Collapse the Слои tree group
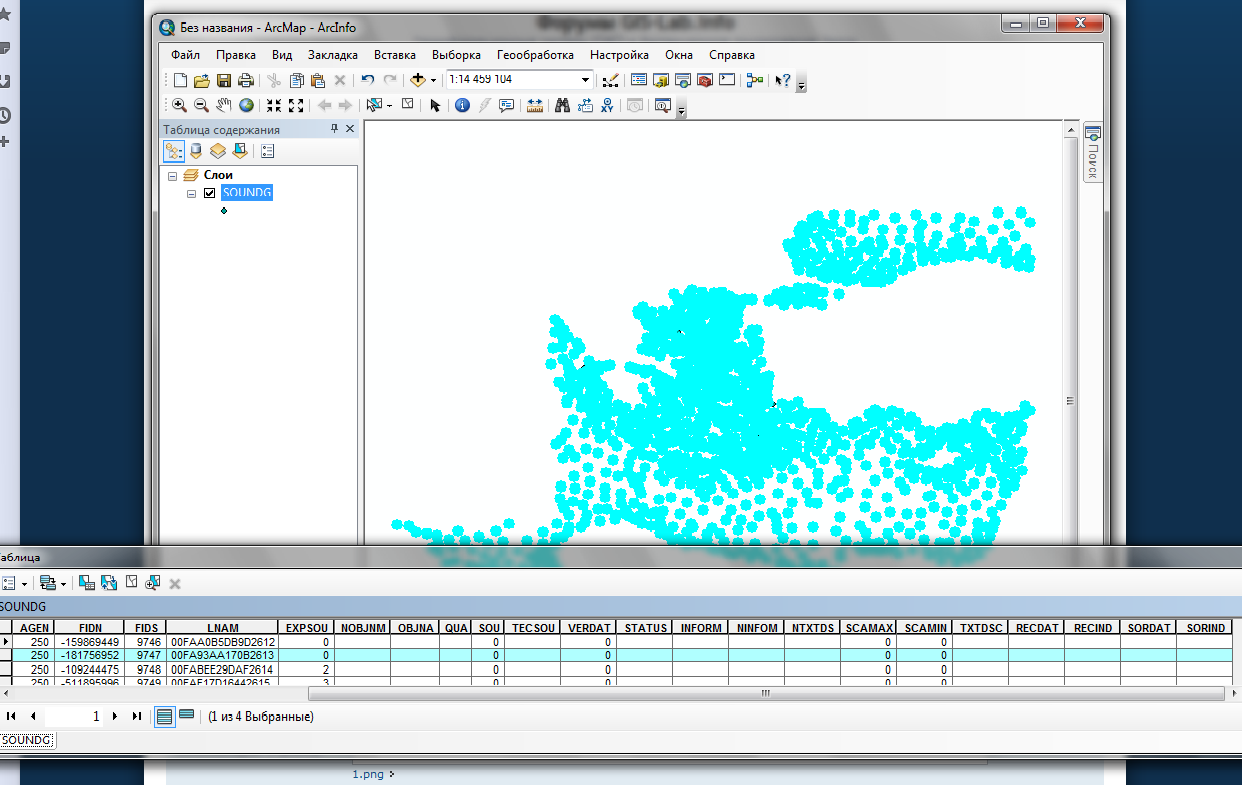 click(173, 176)
